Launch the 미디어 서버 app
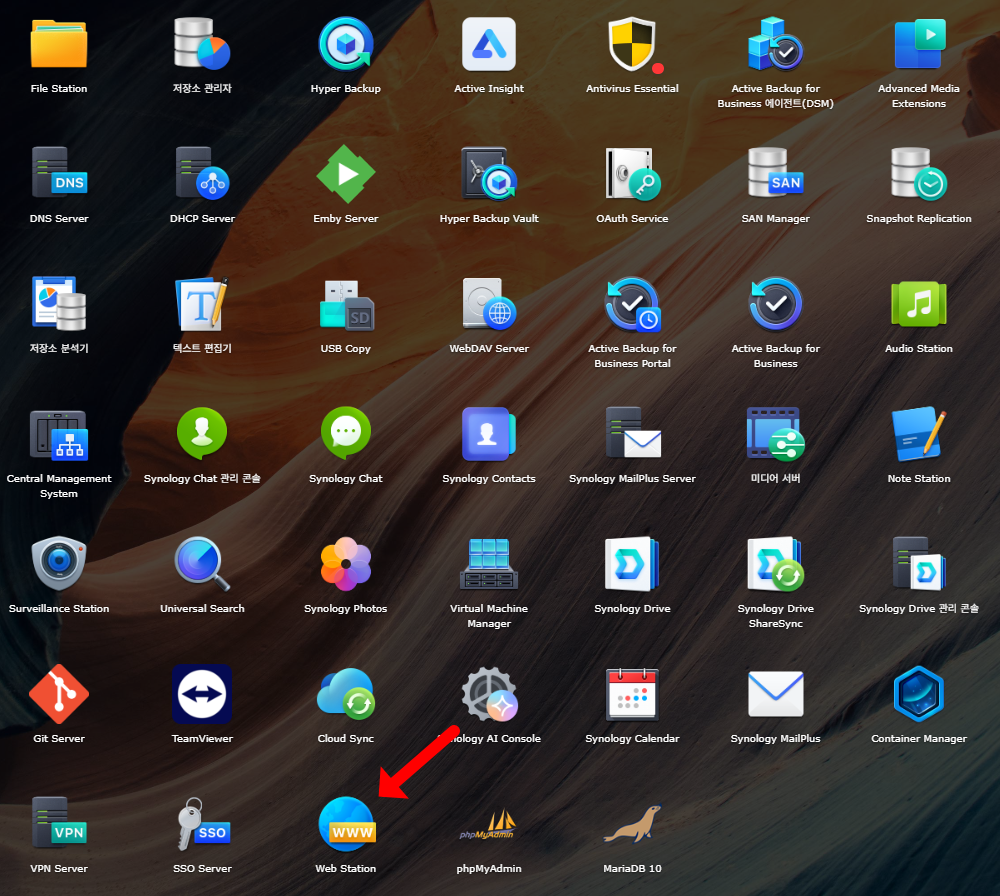This screenshot has height=896, width=1000. point(776,434)
